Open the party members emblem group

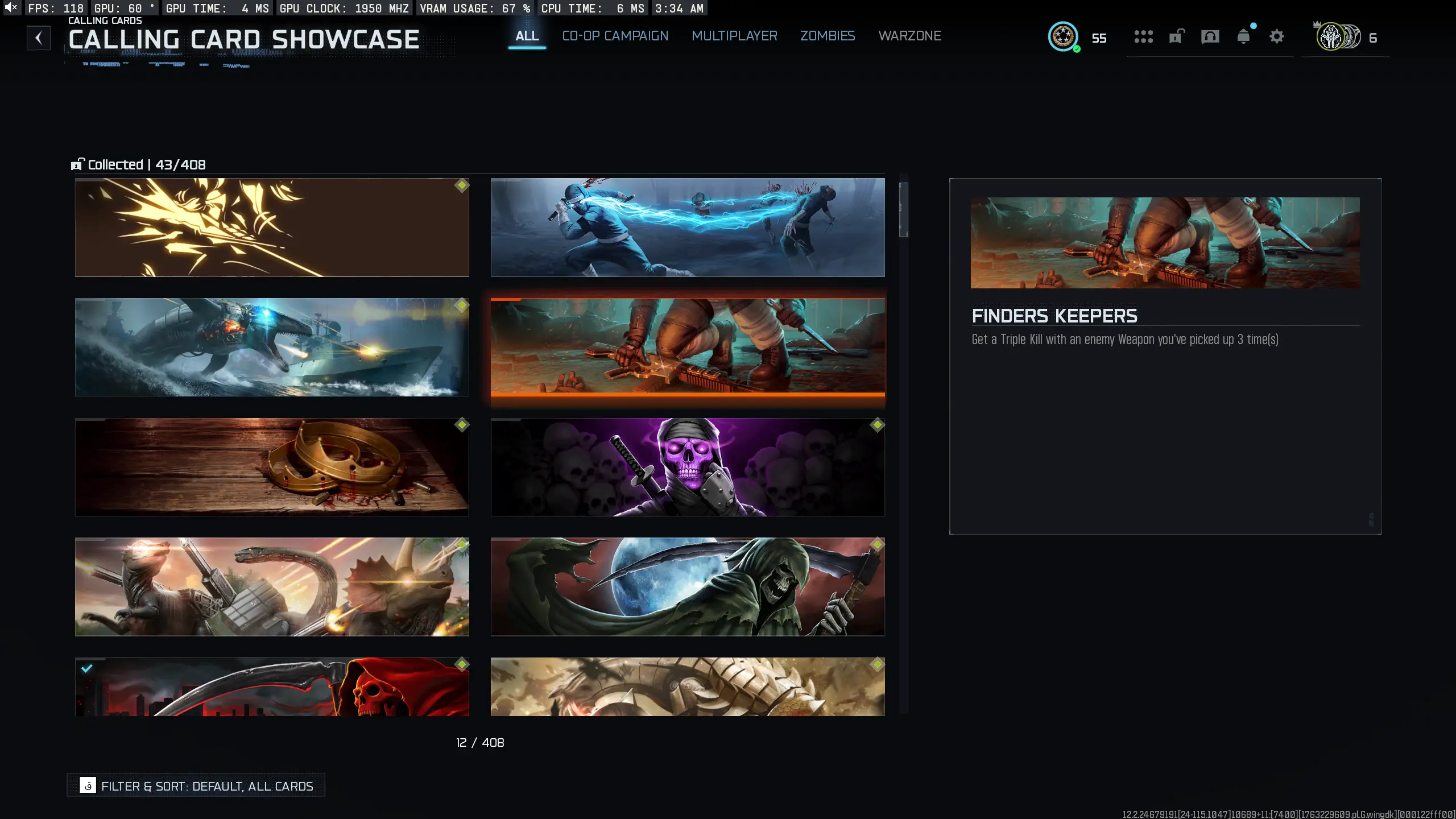(x=1340, y=37)
